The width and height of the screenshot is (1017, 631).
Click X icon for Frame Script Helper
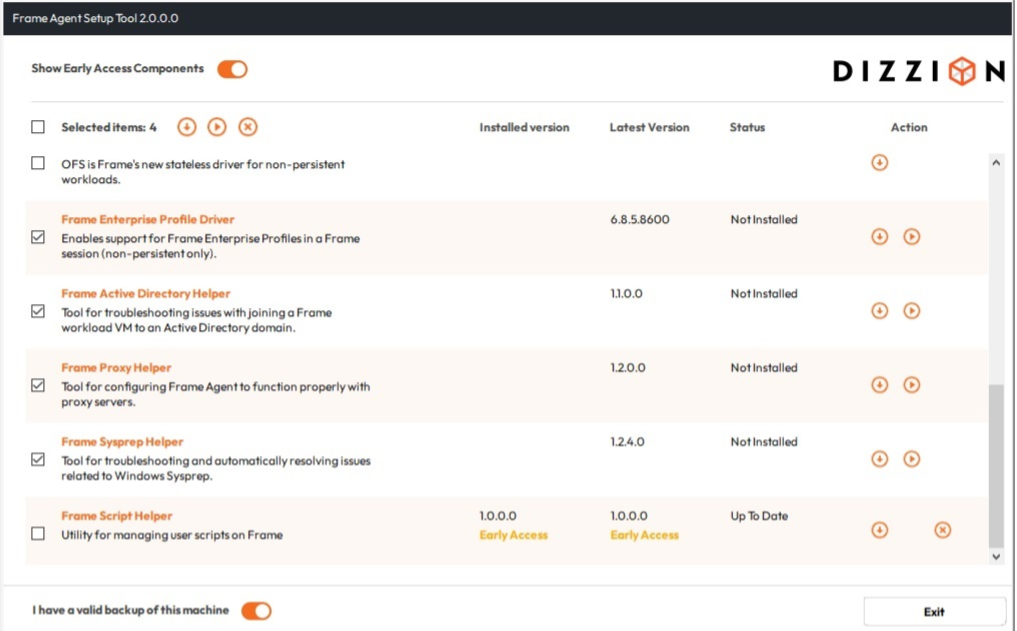[942, 530]
